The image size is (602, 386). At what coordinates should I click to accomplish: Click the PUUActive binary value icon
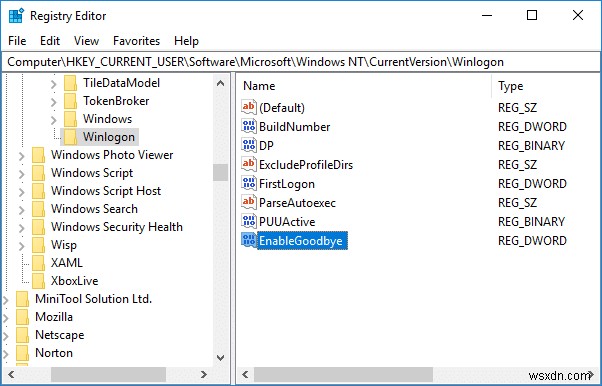coord(249,221)
